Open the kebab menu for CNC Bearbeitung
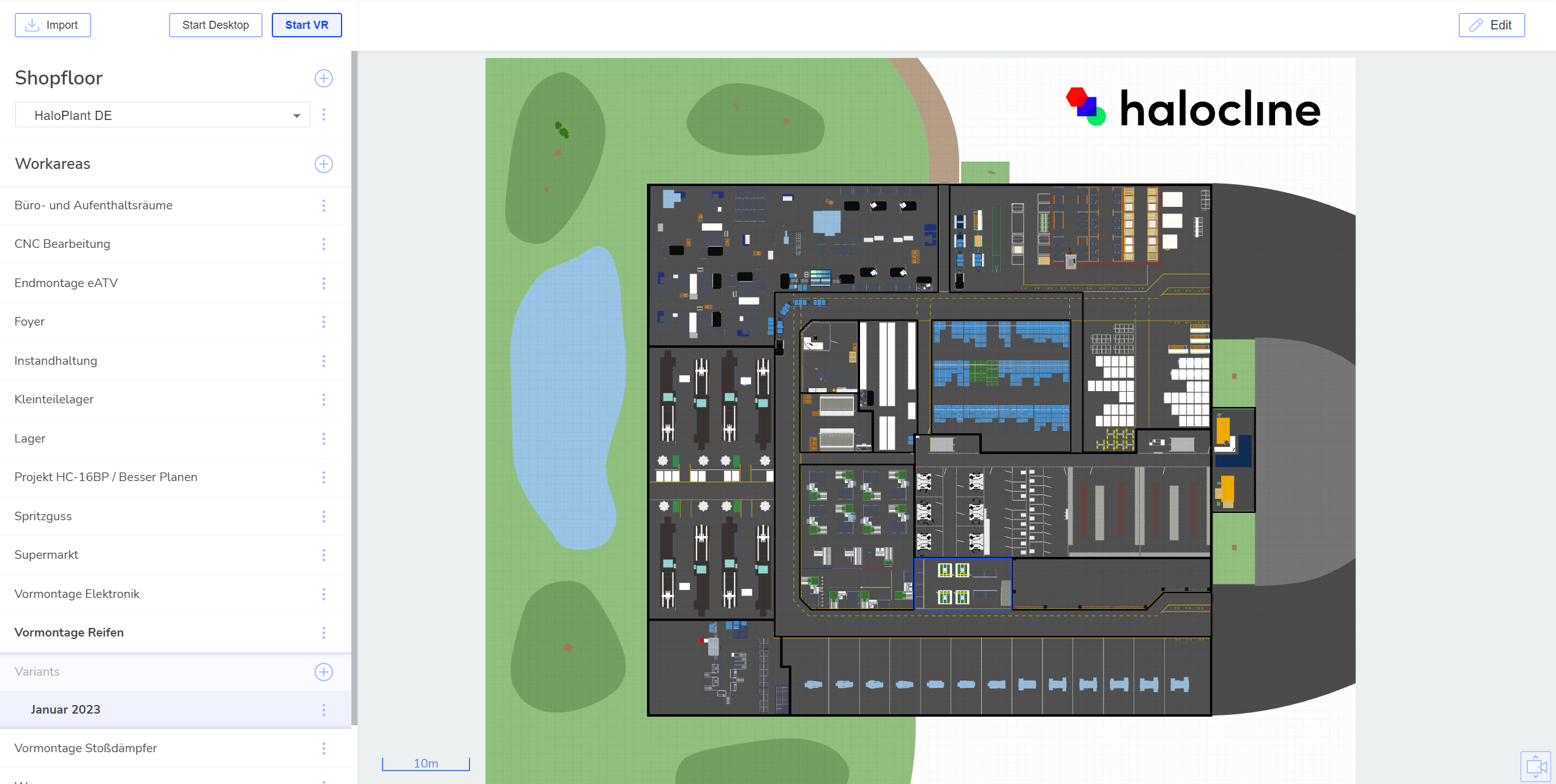This screenshot has height=784, width=1556. (x=323, y=244)
